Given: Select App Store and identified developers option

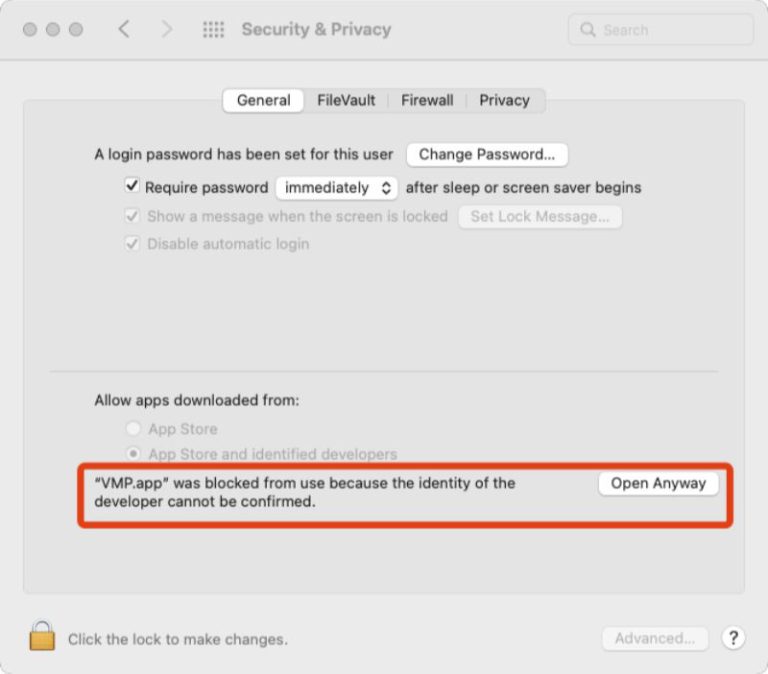Looking at the screenshot, I should (x=132, y=454).
